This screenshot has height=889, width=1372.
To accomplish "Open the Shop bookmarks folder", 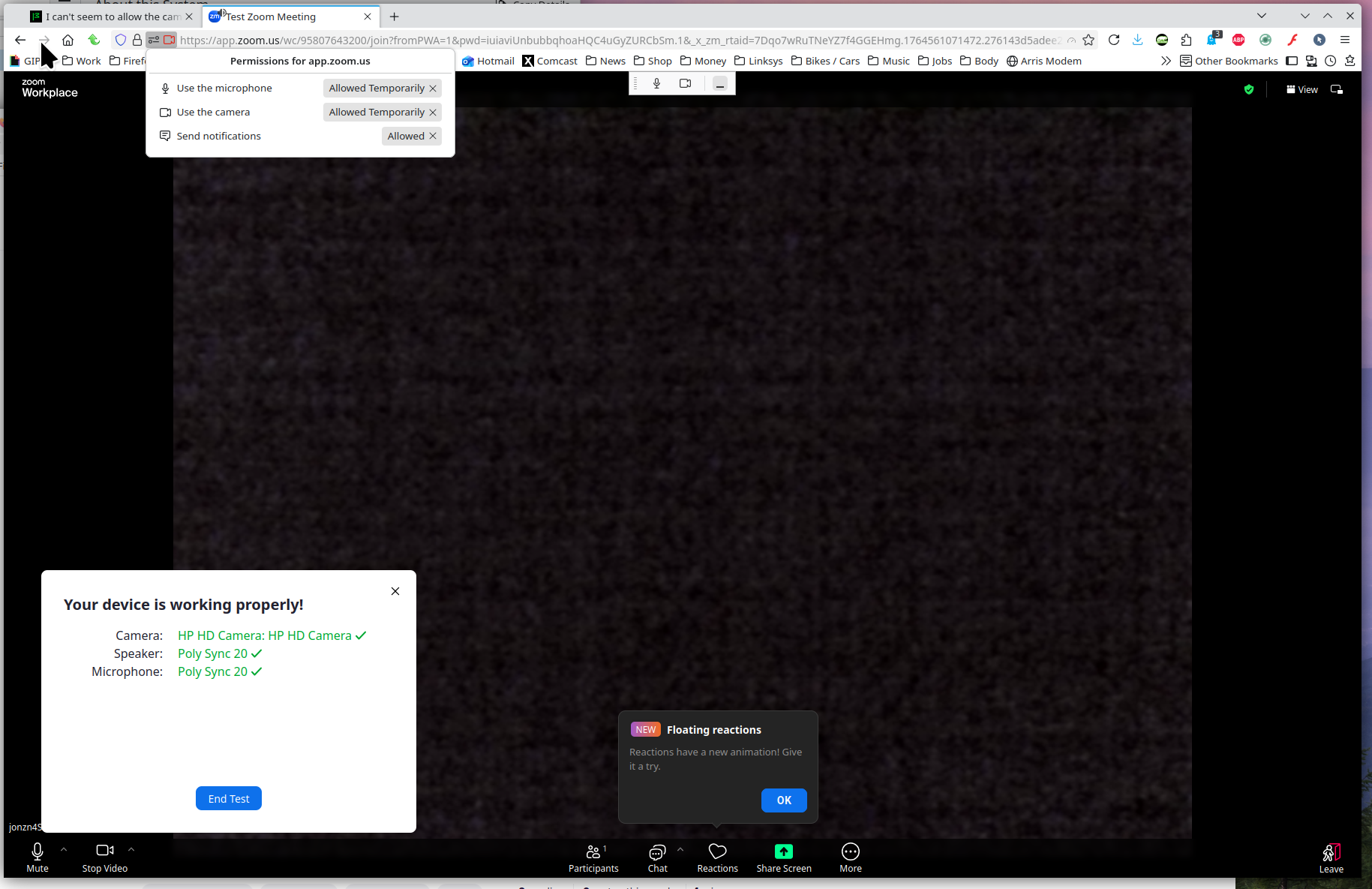I will (653, 61).
